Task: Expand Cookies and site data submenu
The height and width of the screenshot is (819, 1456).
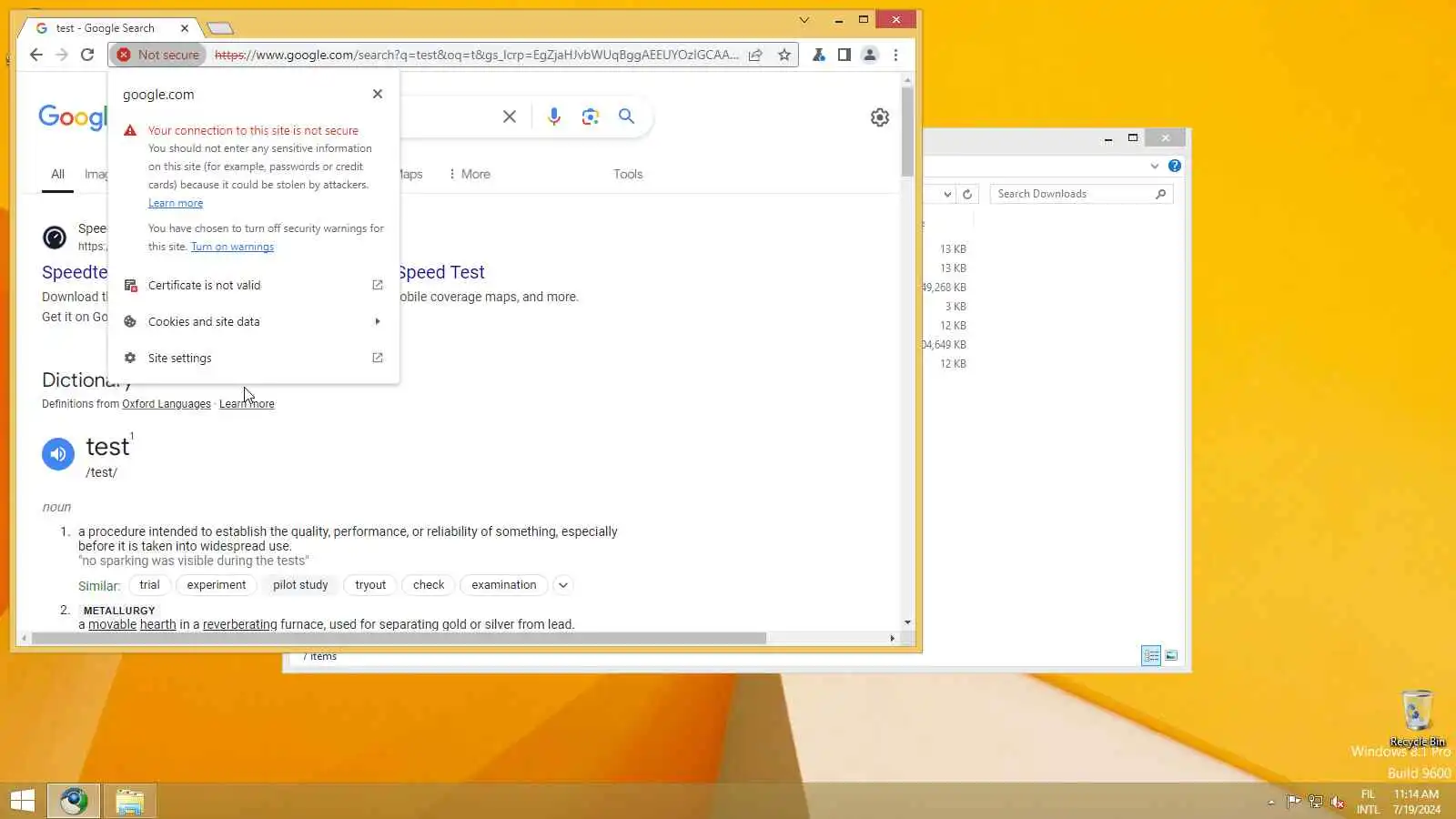Action: tap(254, 321)
